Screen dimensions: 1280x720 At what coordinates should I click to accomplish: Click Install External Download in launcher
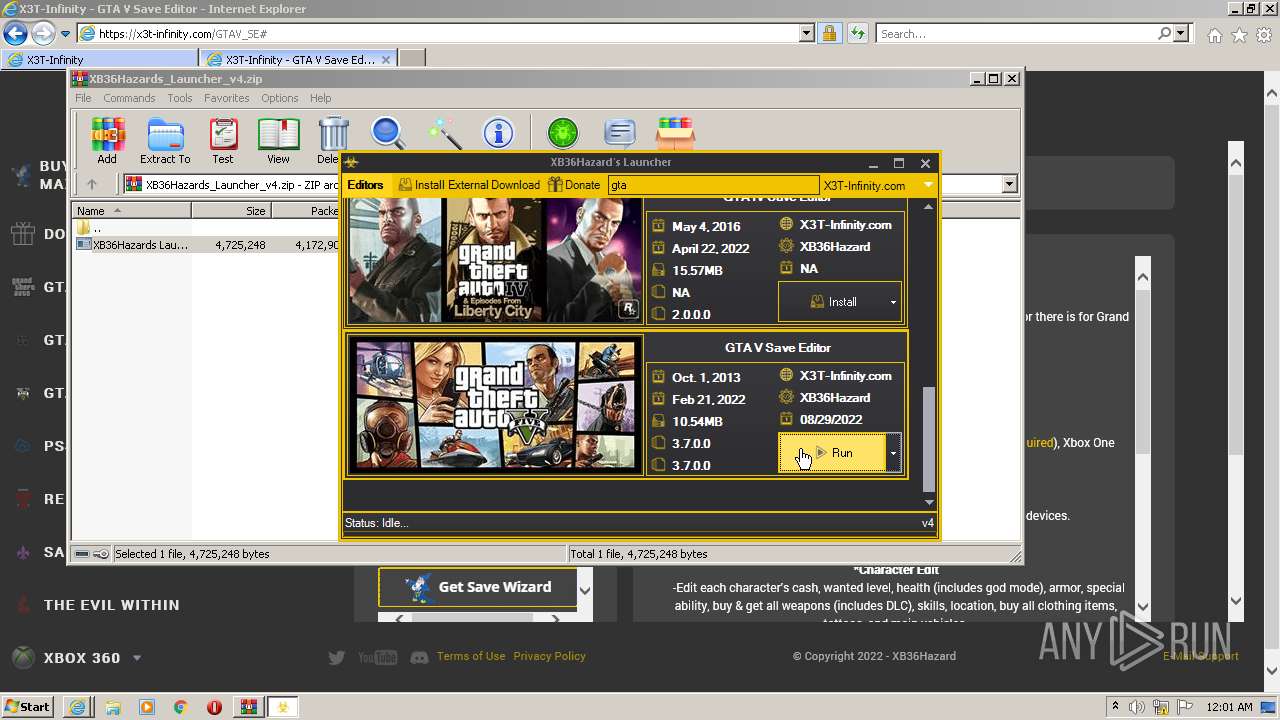click(x=469, y=185)
